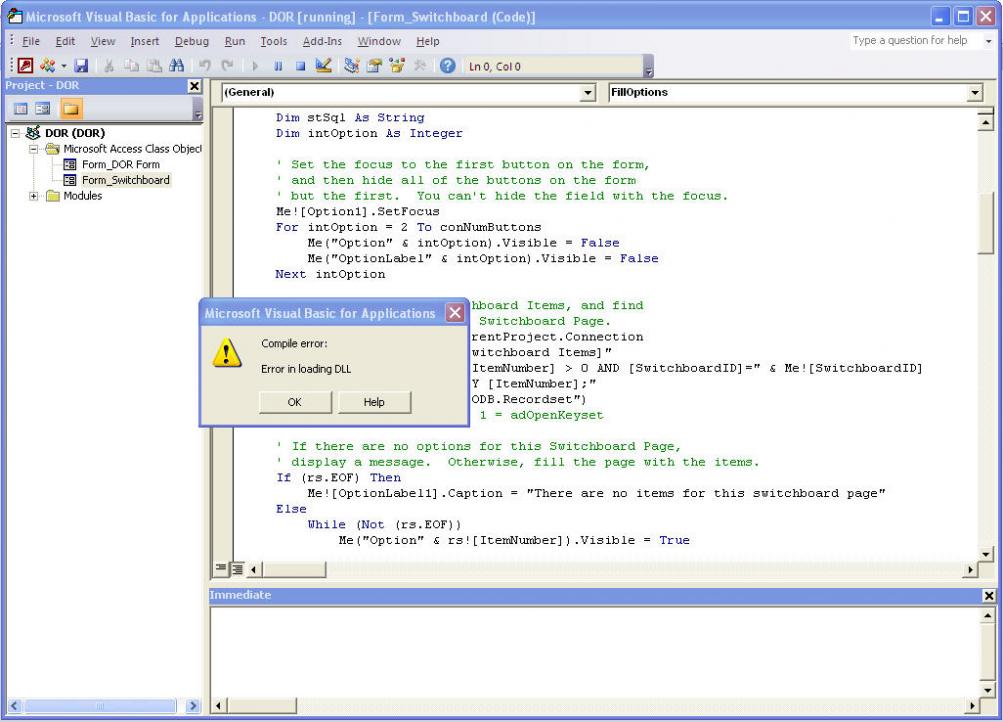Click the Paste toolbar icon
Viewport: 1003px width, 722px height.
(154, 65)
